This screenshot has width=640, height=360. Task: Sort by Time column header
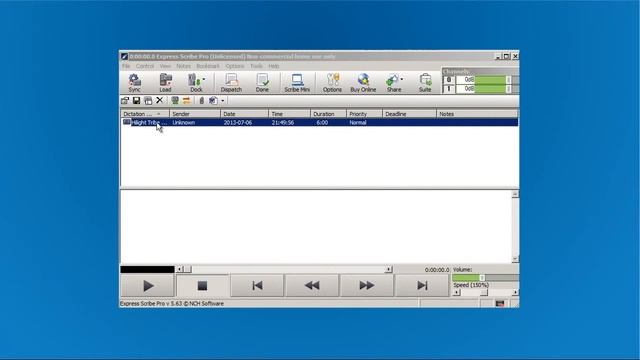[289, 114]
